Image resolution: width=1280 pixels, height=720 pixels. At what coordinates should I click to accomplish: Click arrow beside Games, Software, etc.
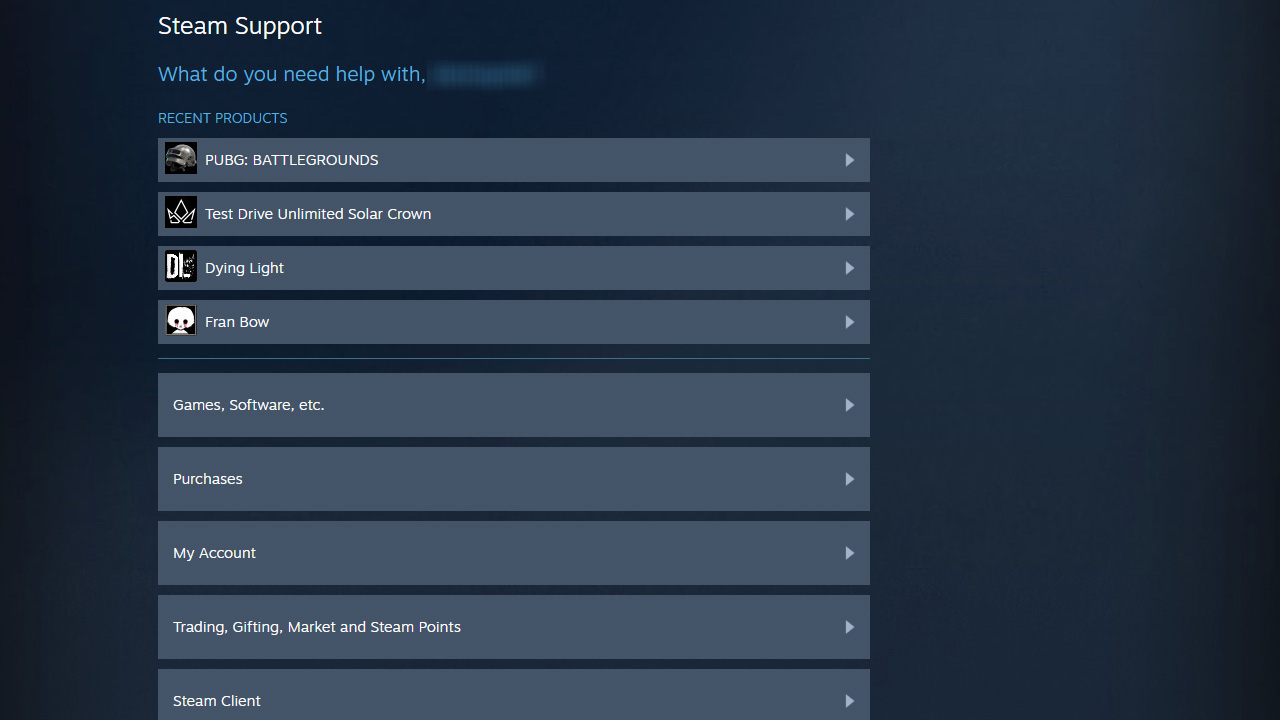tap(849, 405)
